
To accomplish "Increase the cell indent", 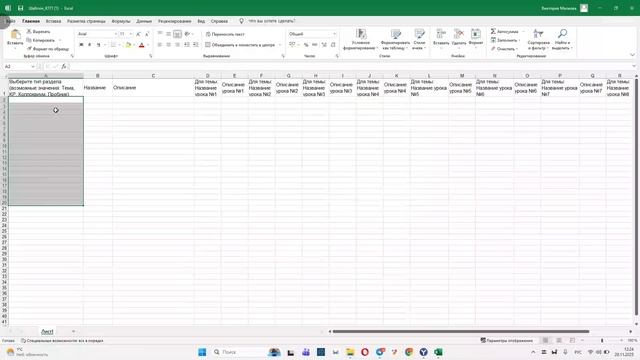I will [196, 45].
